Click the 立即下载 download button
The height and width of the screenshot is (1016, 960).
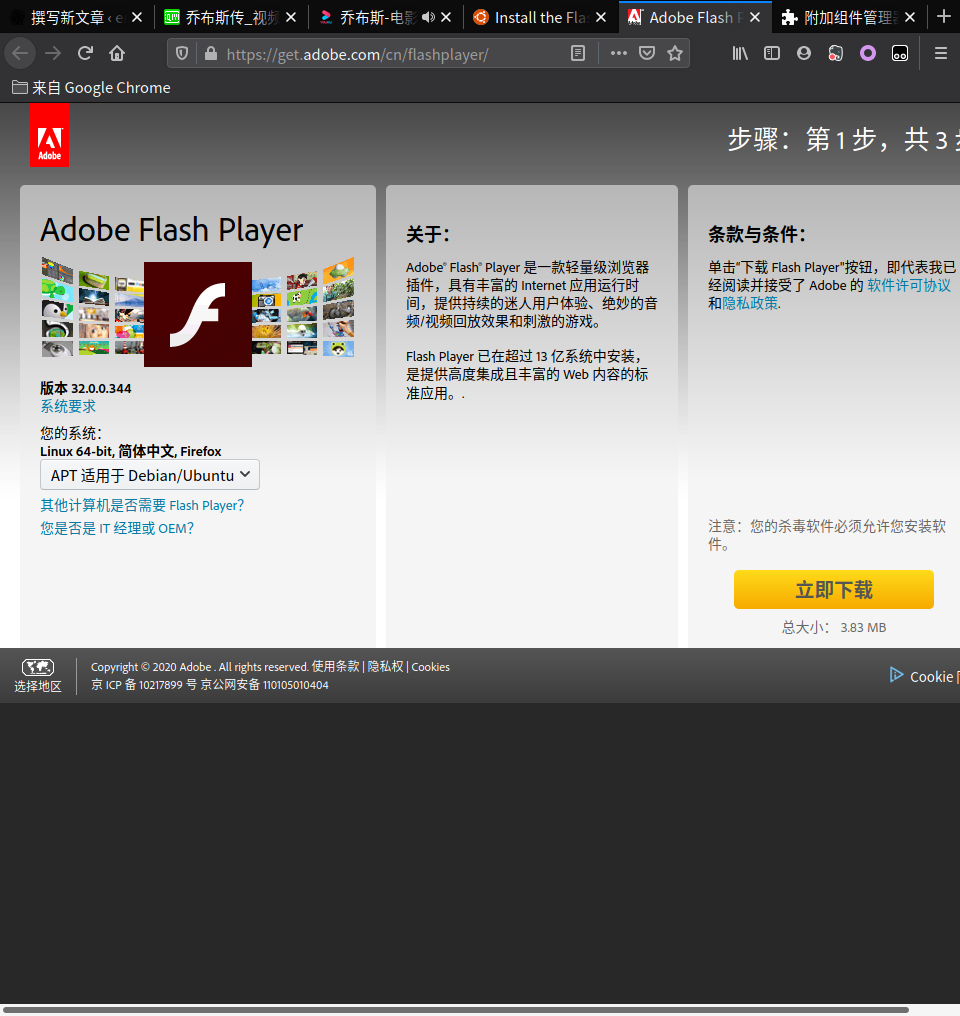click(x=833, y=590)
